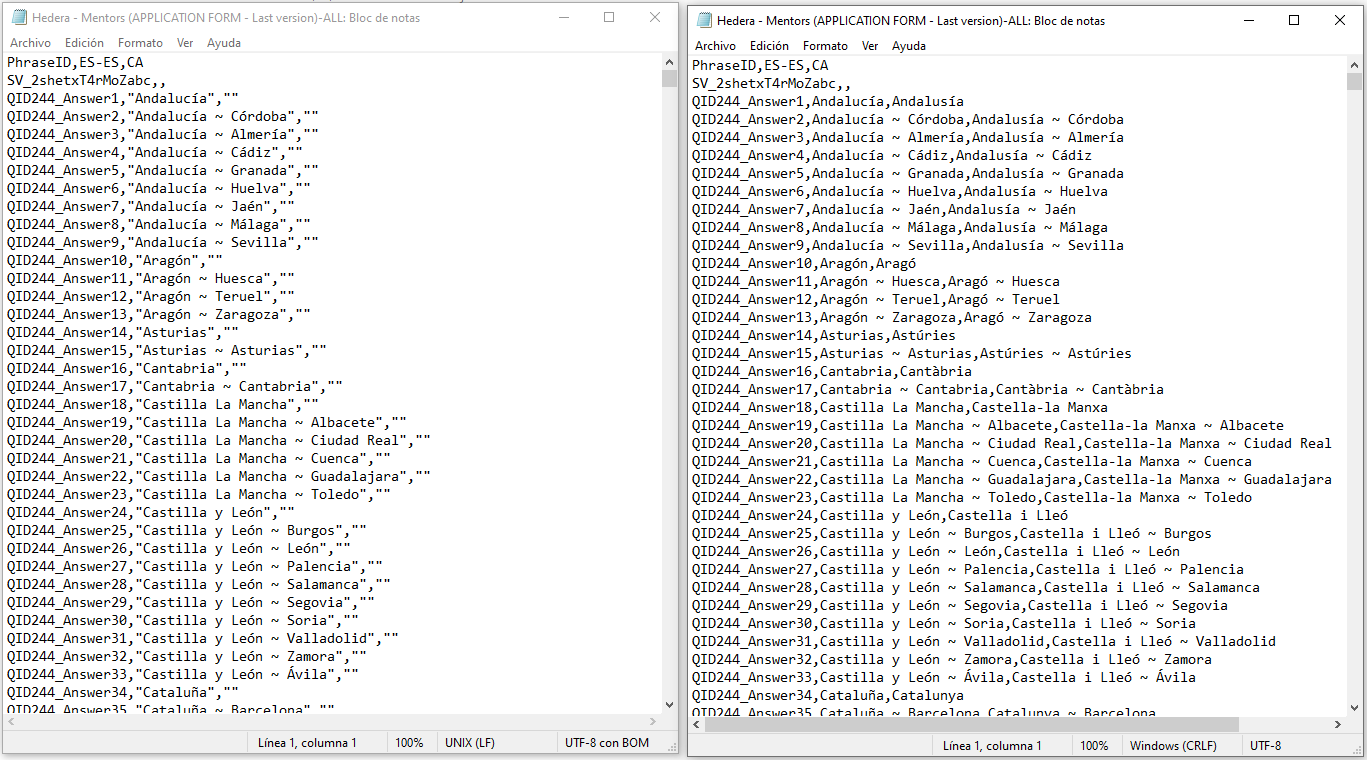Open Ayuda menu in left Notepad window
Viewport: 1367px width, 760px height.
[x=224, y=43]
